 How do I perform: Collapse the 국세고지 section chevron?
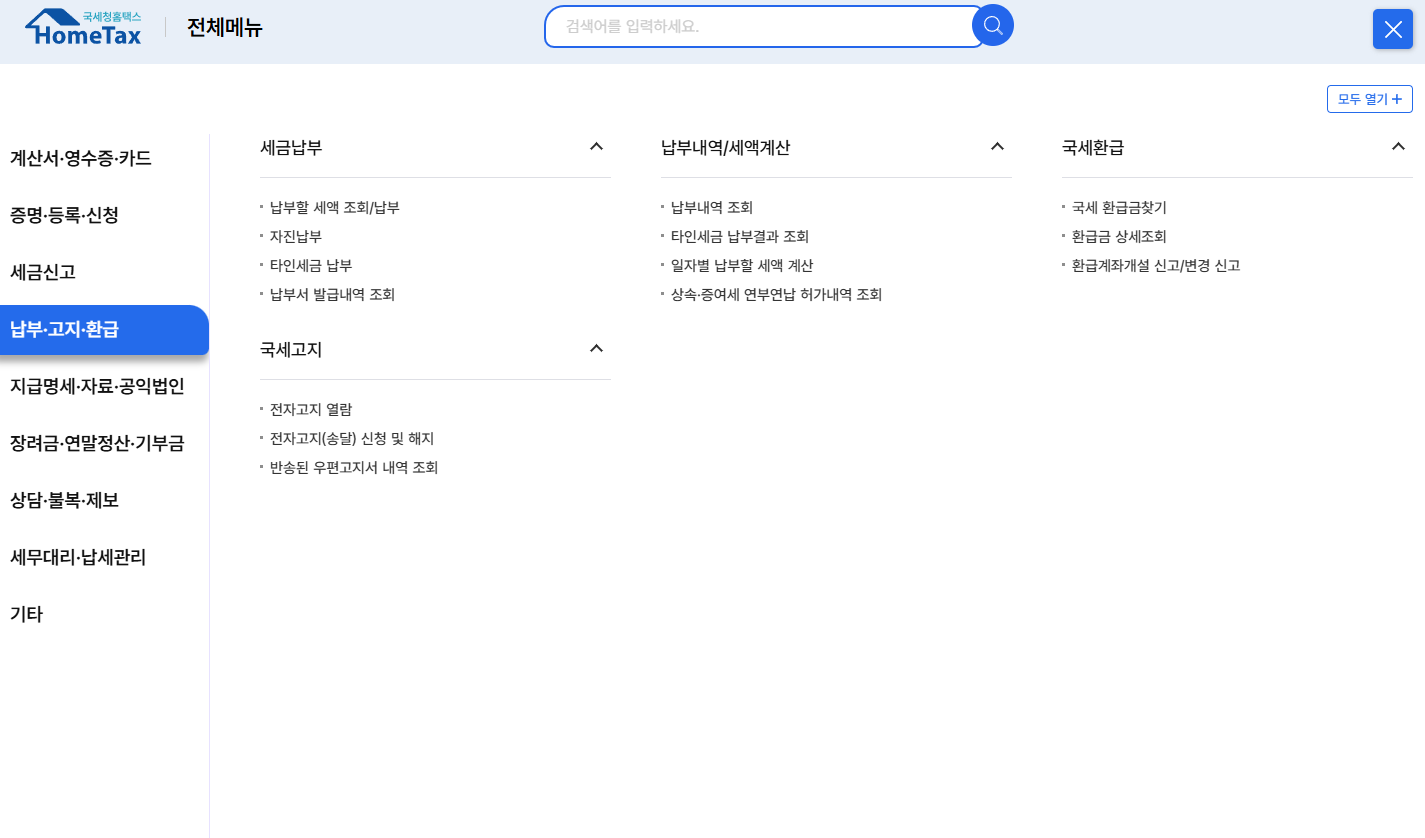coord(596,348)
